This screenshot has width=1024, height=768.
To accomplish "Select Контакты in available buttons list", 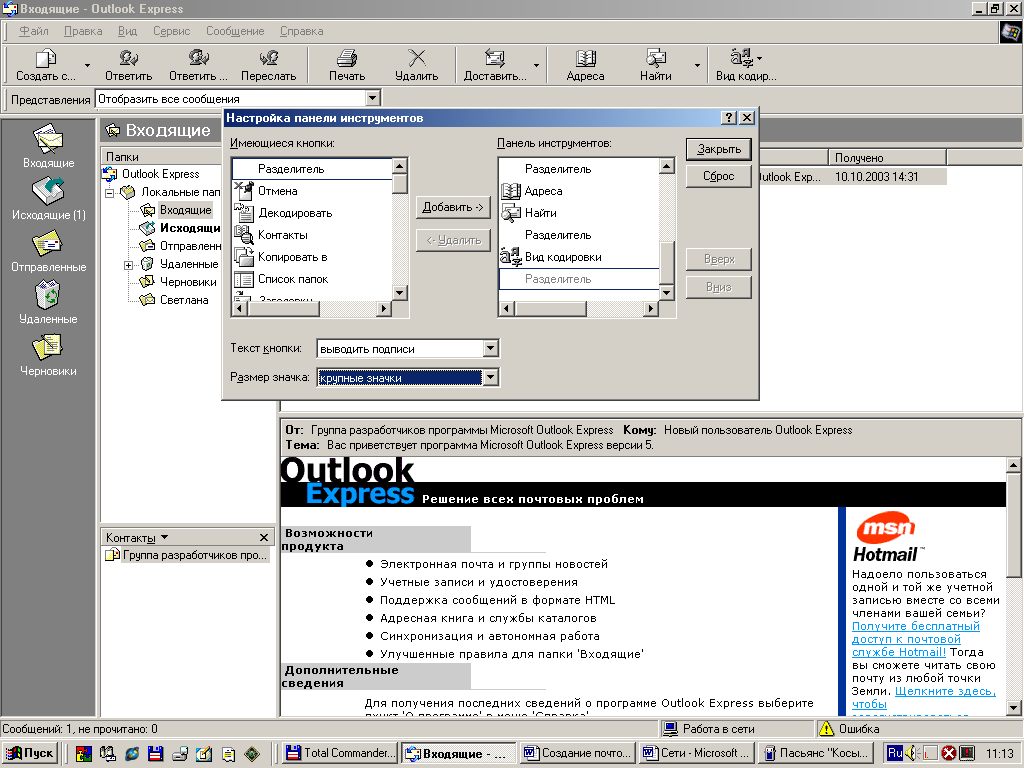I will click(312, 235).
